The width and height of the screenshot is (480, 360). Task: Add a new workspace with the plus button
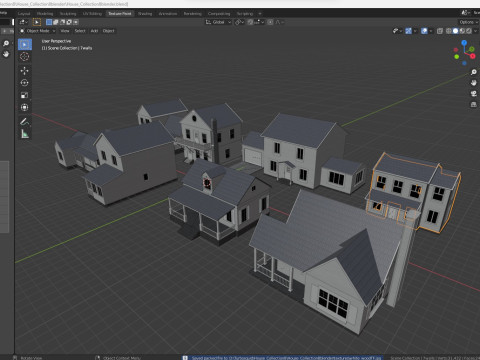pos(260,14)
